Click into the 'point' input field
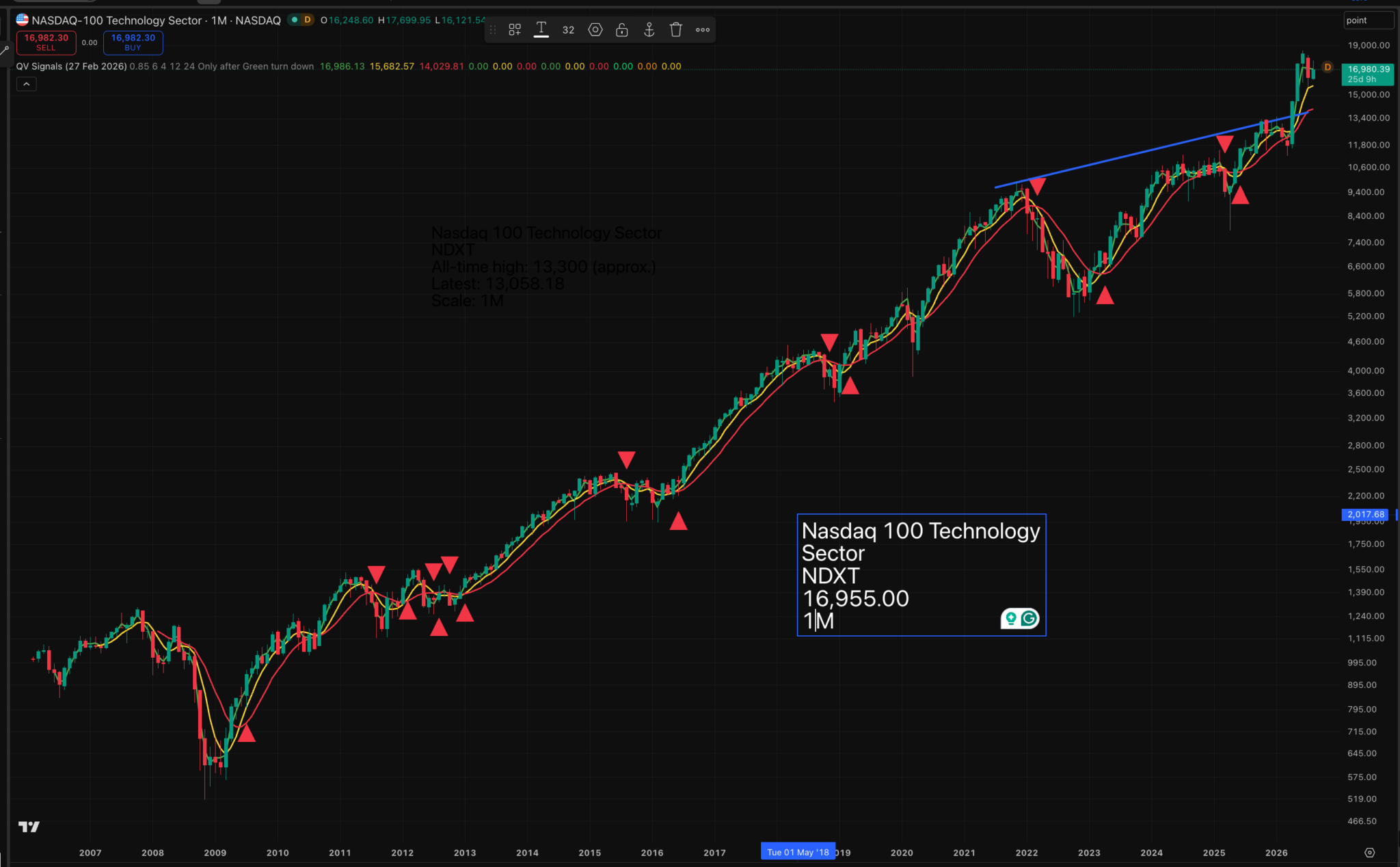The width and height of the screenshot is (1400, 867). pos(1369,21)
